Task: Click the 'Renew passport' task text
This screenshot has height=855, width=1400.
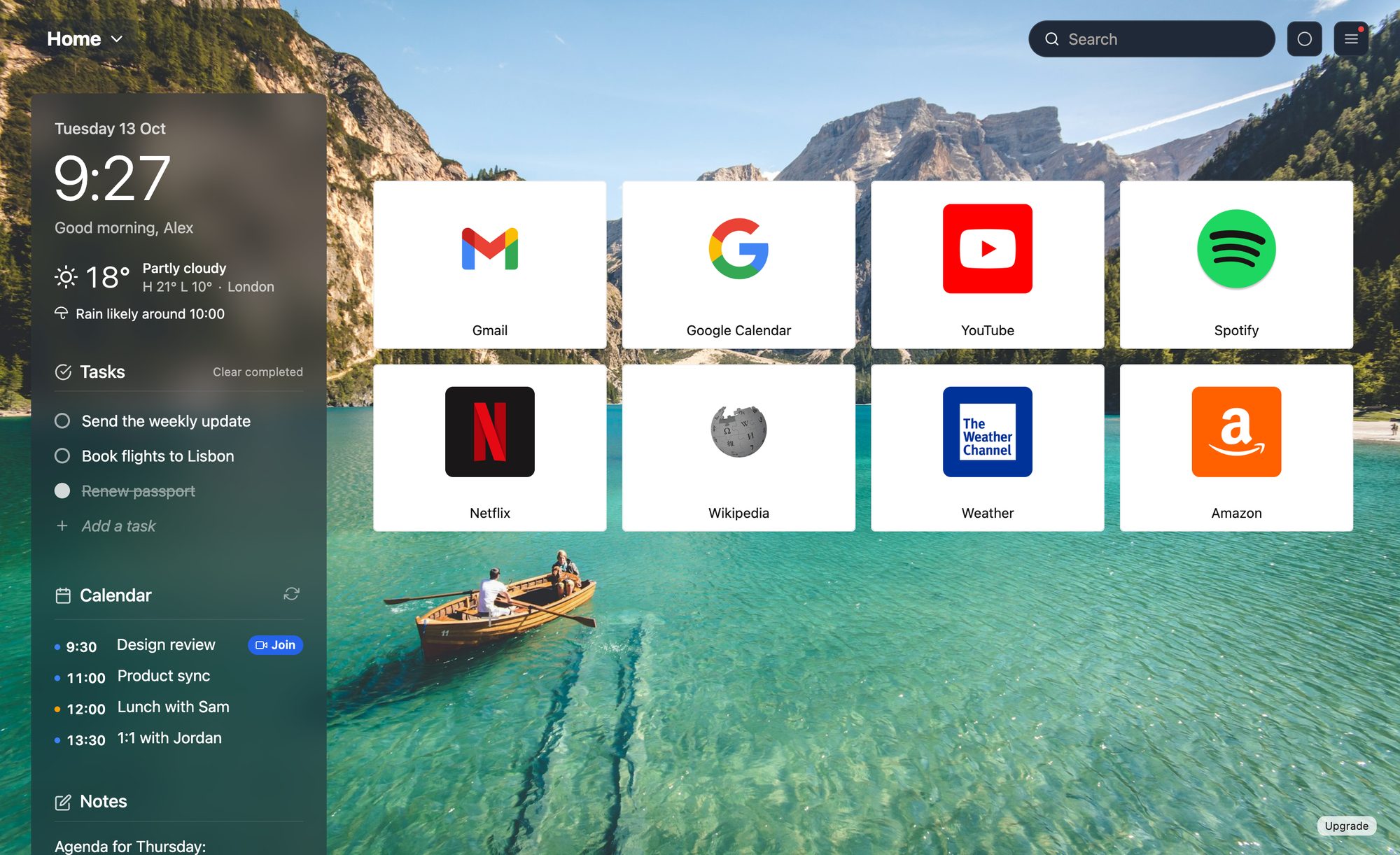Action: pyautogui.click(x=138, y=490)
